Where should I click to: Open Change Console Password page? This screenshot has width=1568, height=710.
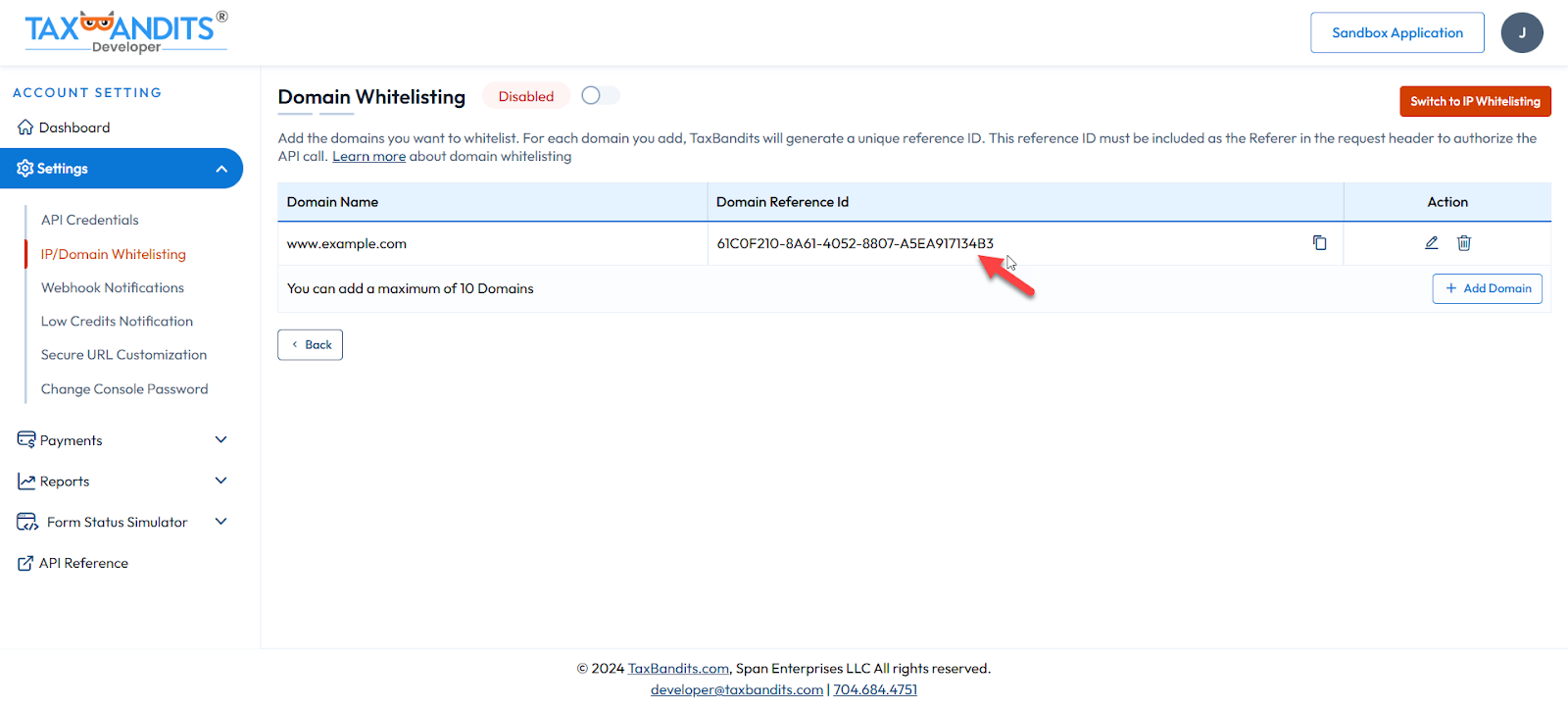click(124, 389)
